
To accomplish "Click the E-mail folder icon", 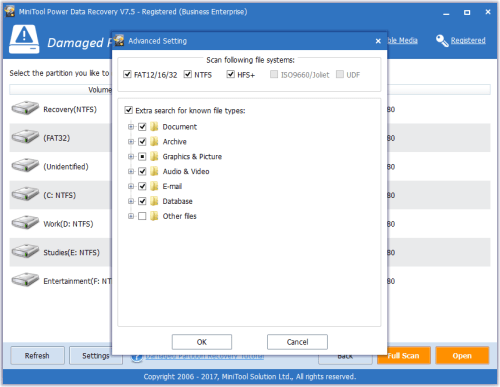I will [x=154, y=186].
